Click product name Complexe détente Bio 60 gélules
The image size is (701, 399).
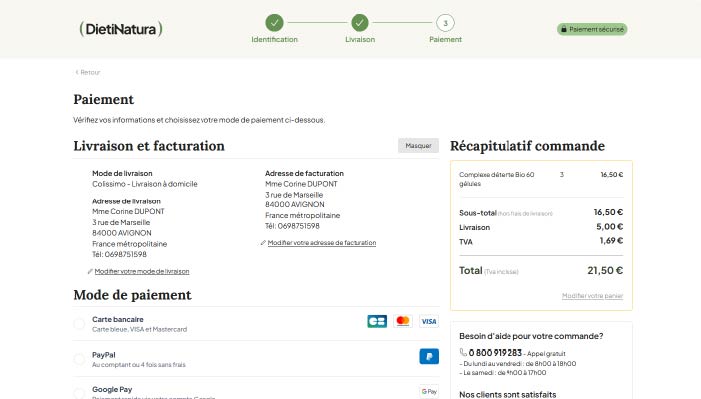(497, 179)
